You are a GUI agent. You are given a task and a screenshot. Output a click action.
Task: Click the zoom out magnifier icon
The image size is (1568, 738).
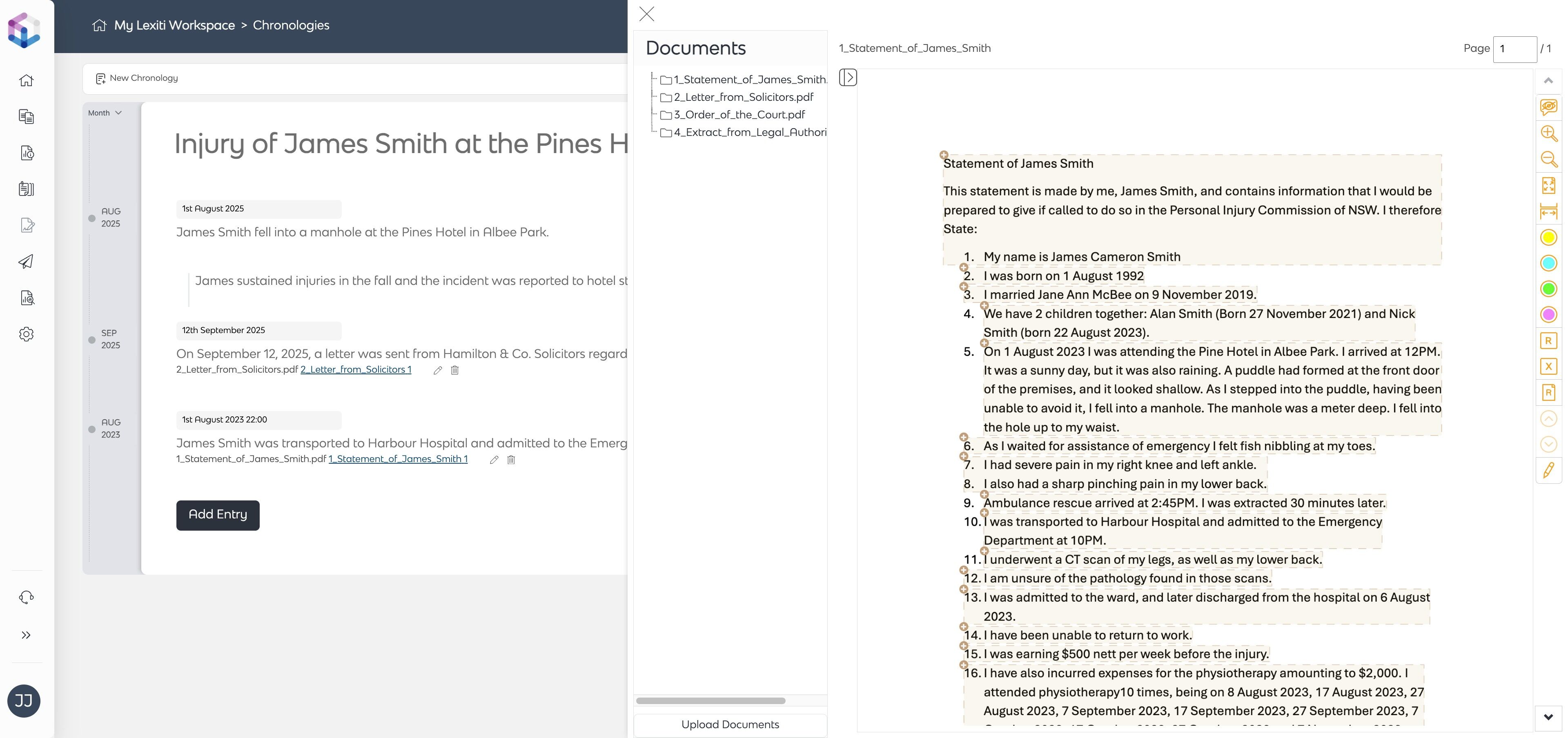point(1548,159)
